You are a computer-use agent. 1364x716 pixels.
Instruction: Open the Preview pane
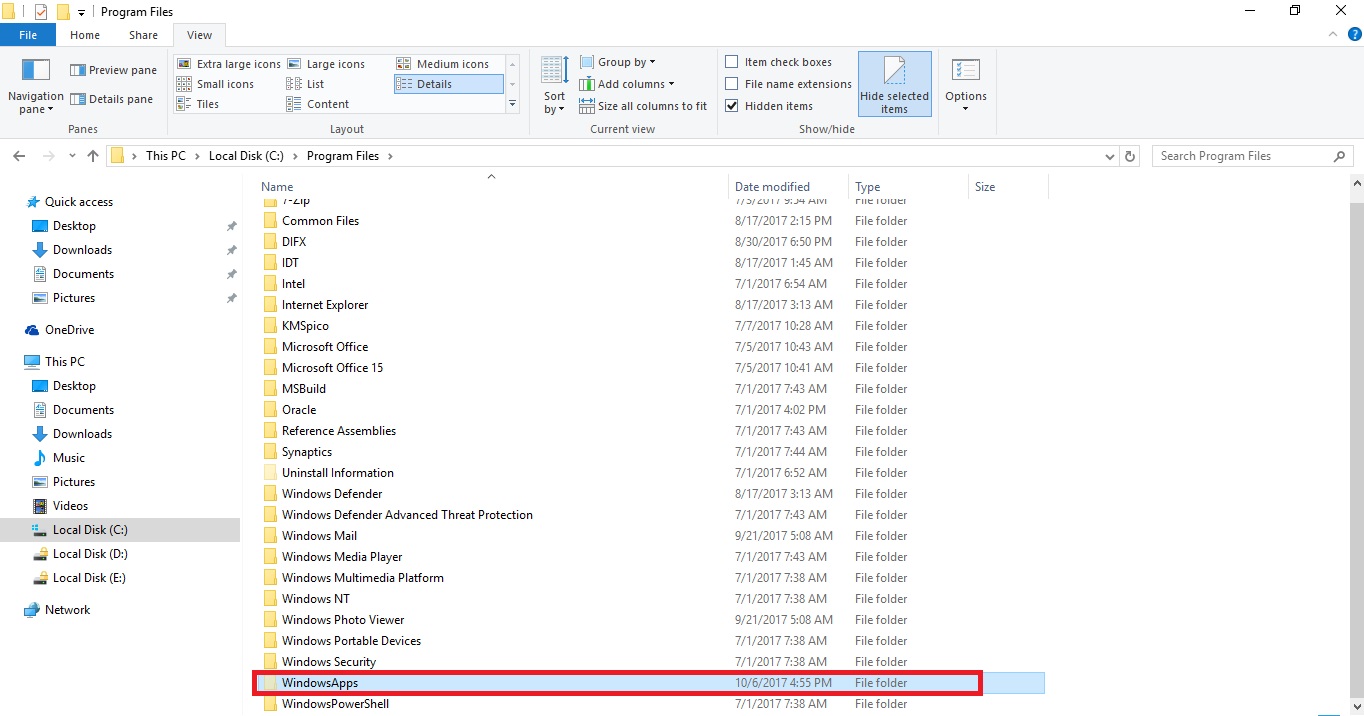coord(112,69)
